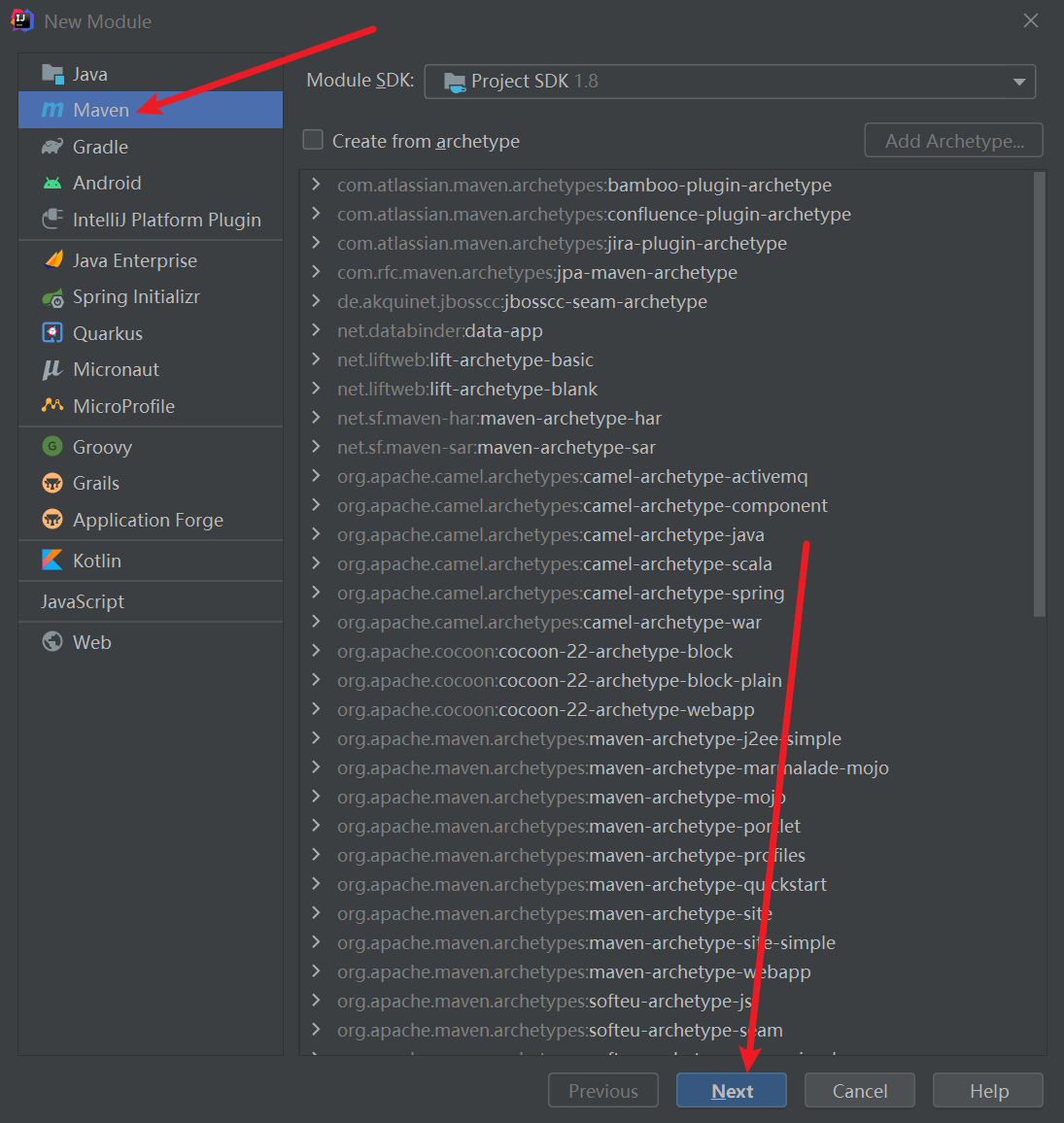This screenshot has height=1123, width=1064.
Task: Enable Create from archetype checkbox
Action: pyautogui.click(x=313, y=140)
